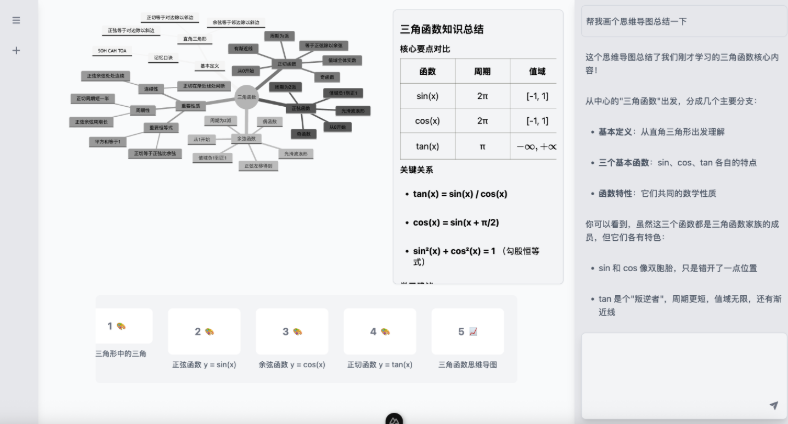Select the 重要性质 mind map node
Image resolution: width=788 pixels, height=424 pixels.
coord(190,105)
